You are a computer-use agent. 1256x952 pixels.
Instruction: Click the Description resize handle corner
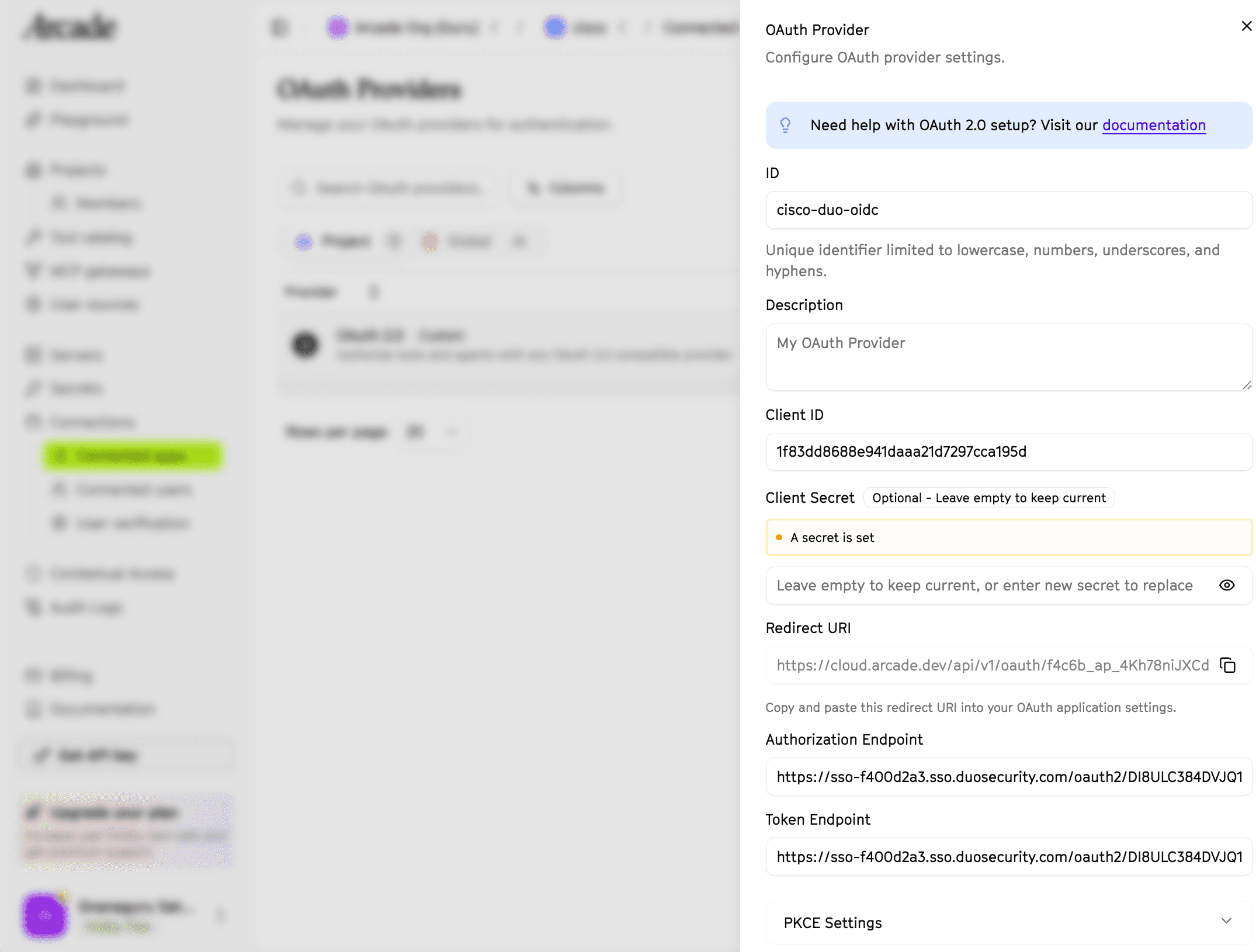1247,385
